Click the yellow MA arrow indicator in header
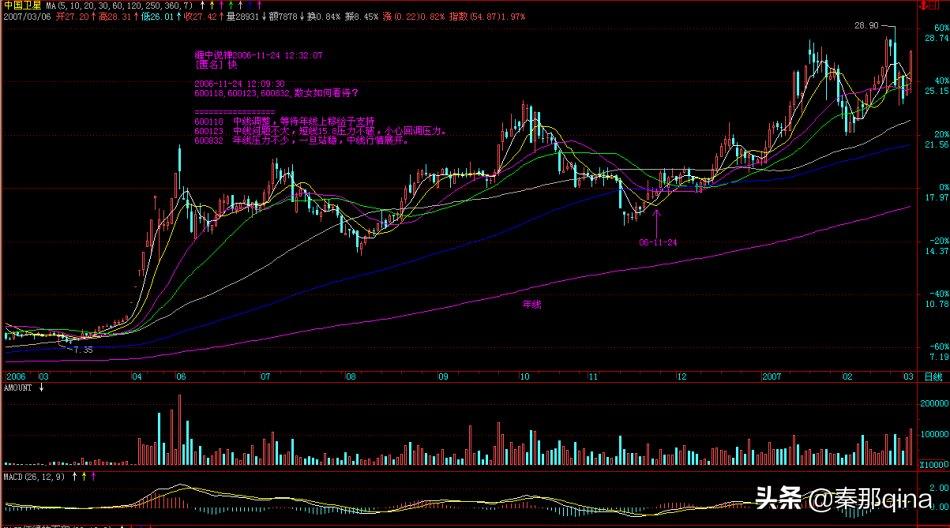The width and height of the screenshot is (950, 528). click(212, 5)
